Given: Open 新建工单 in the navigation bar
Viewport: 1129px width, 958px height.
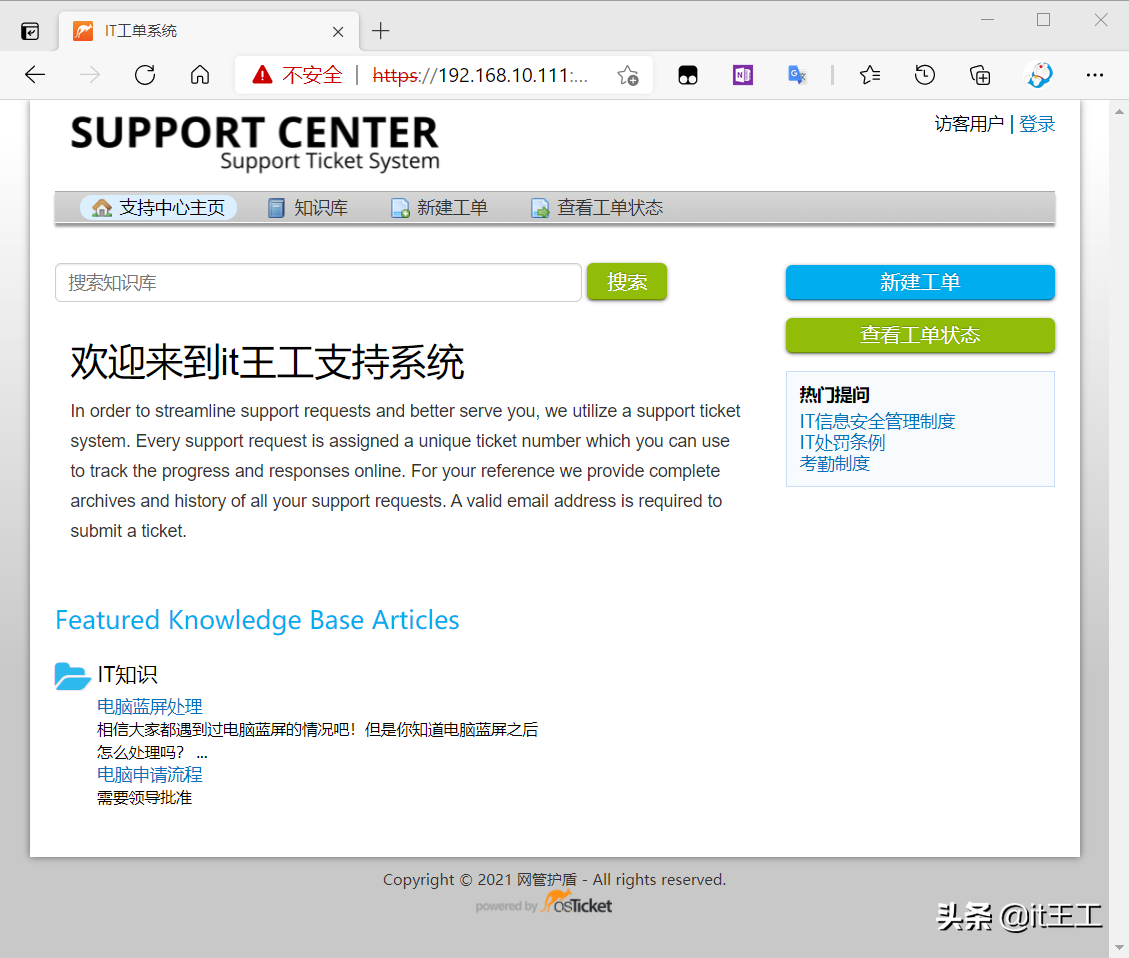Looking at the screenshot, I should 439,208.
